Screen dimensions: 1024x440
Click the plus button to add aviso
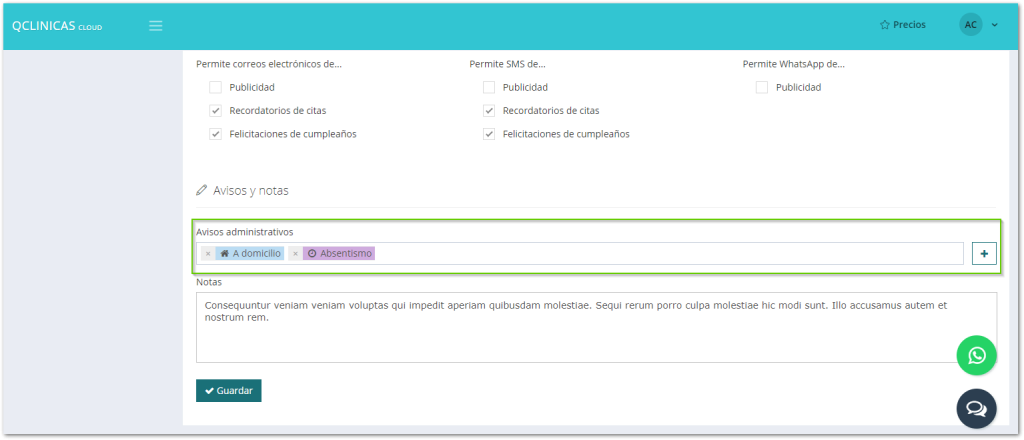(x=984, y=253)
